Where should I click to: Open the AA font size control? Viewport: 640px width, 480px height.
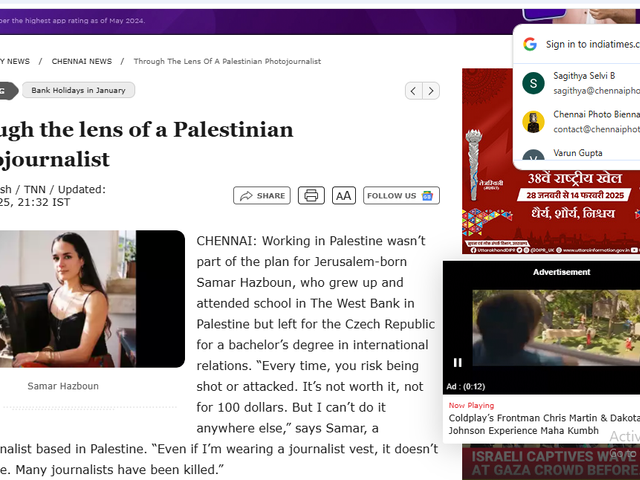(343, 196)
